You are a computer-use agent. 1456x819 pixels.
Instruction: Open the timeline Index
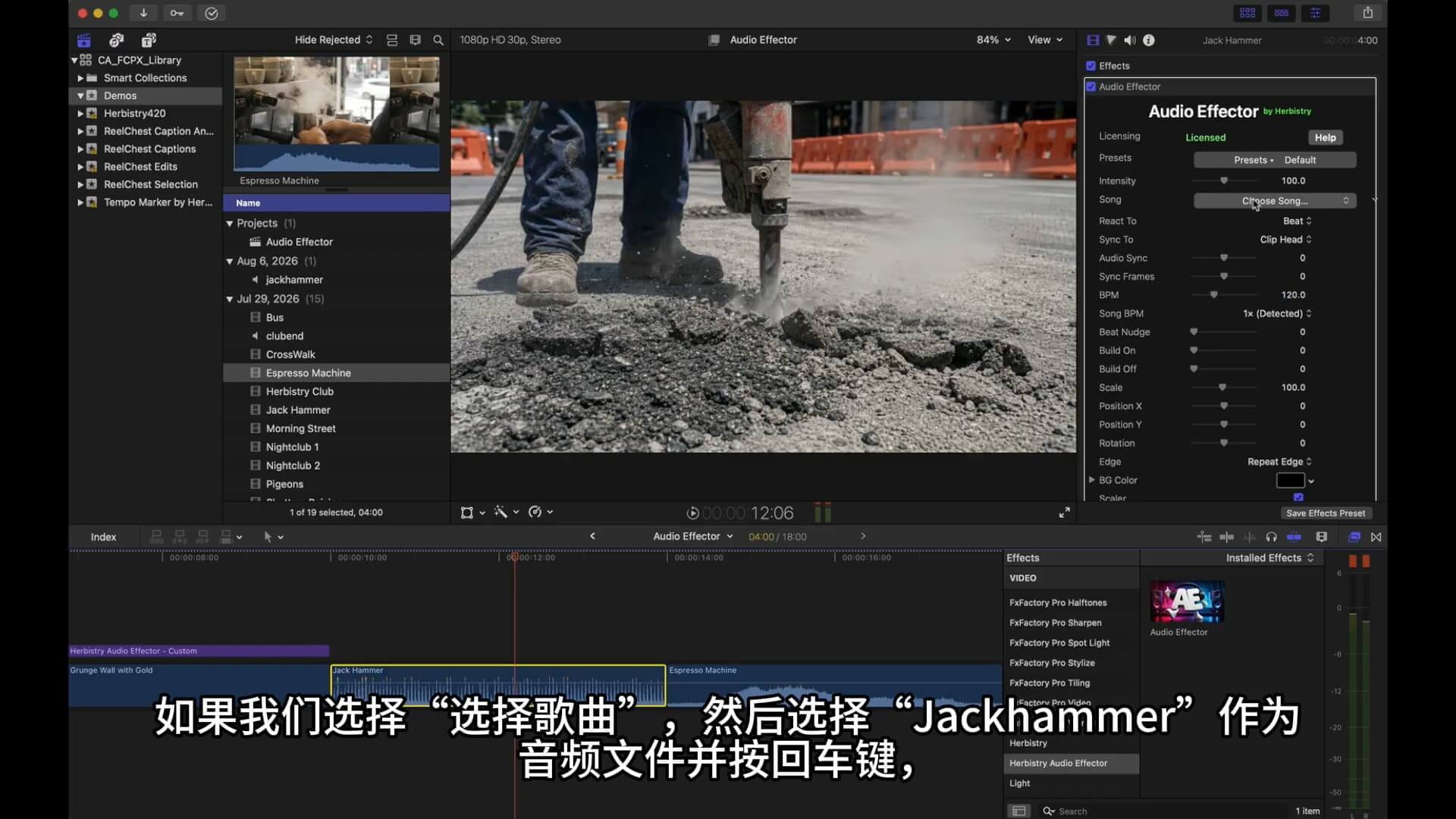coord(103,537)
